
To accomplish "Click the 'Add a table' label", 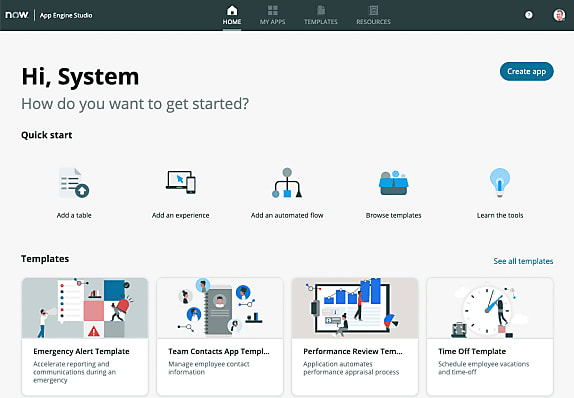I will [74, 215].
